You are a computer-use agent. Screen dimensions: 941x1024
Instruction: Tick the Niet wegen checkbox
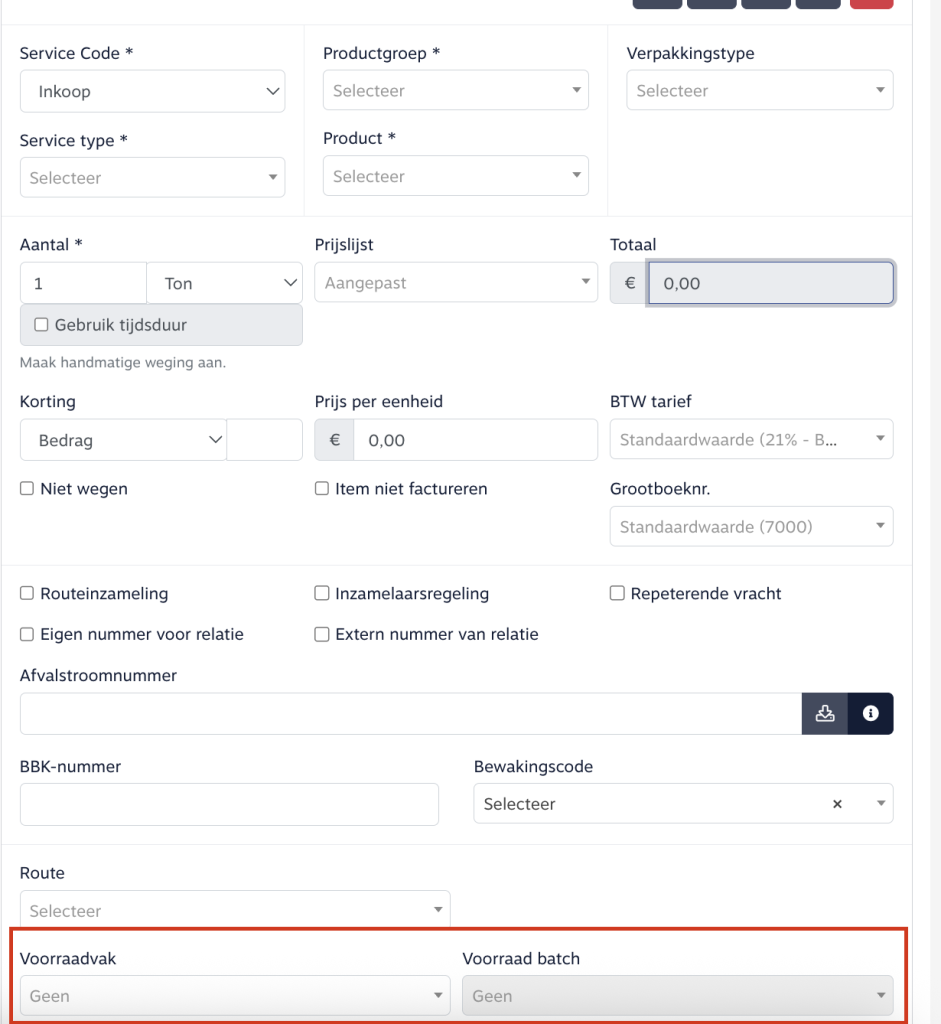pyautogui.click(x=27, y=489)
